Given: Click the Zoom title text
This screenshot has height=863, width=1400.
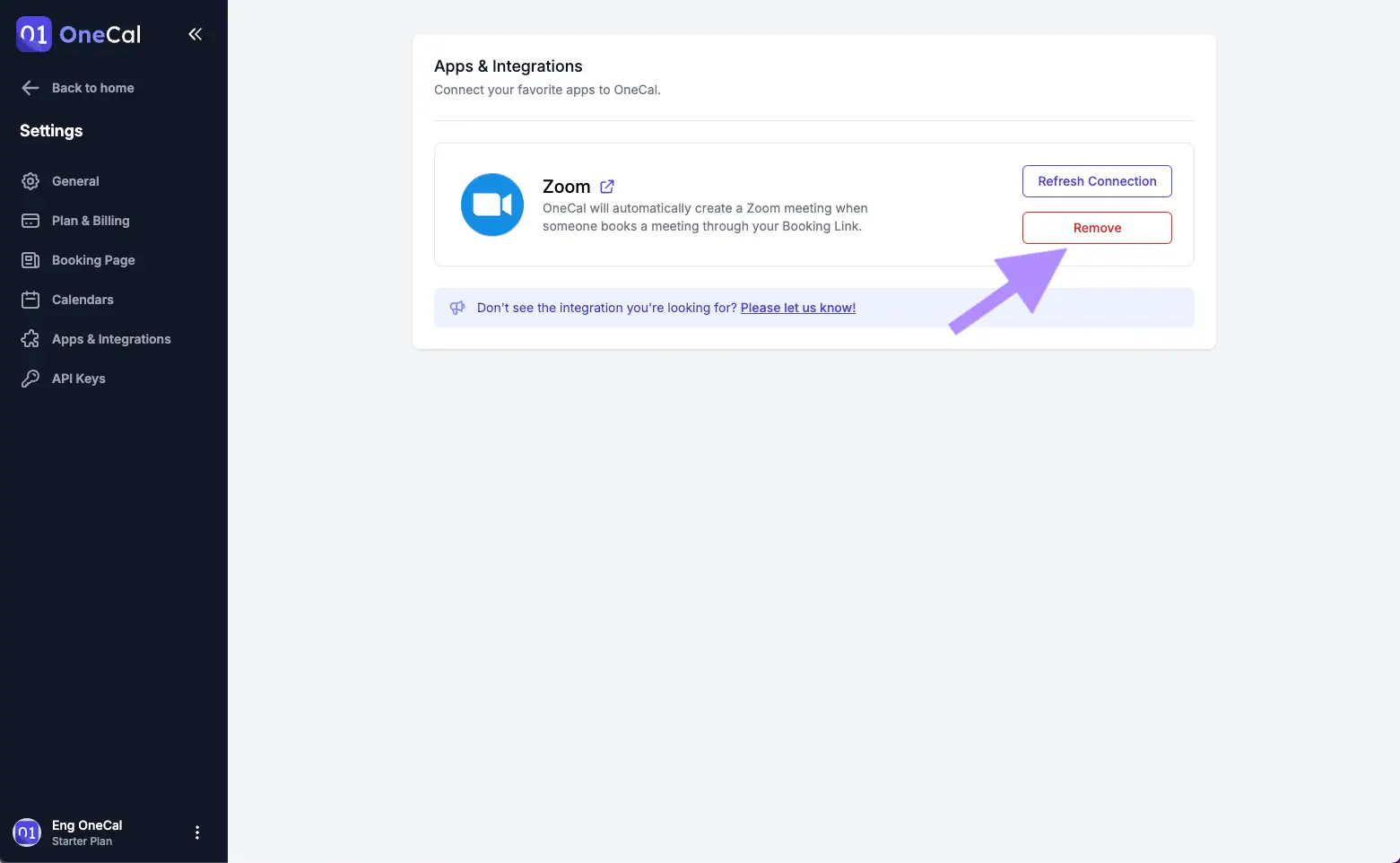Looking at the screenshot, I should click(x=567, y=187).
